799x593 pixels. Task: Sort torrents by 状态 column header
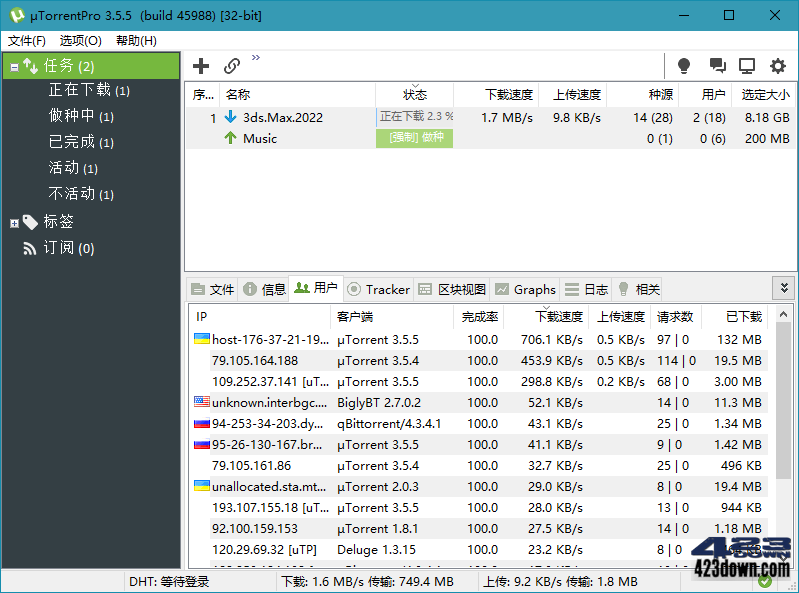tap(415, 95)
